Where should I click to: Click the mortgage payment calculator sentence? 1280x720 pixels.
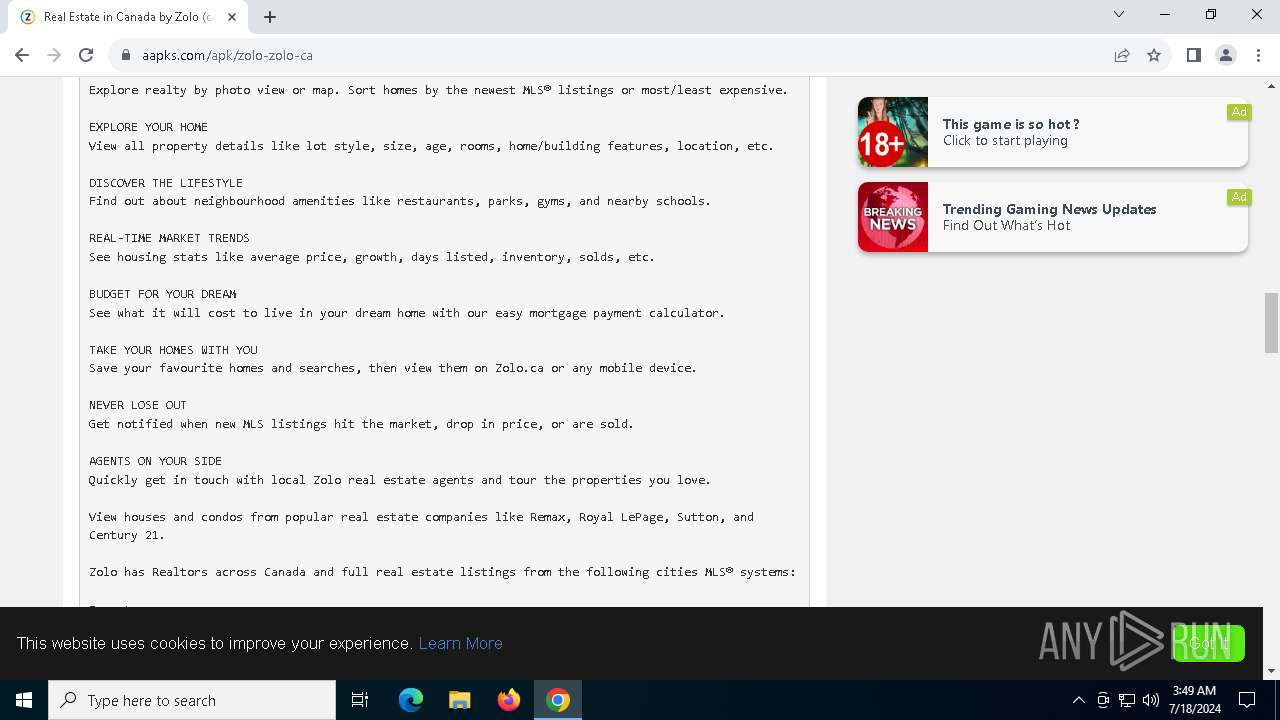(x=406, y=313)
